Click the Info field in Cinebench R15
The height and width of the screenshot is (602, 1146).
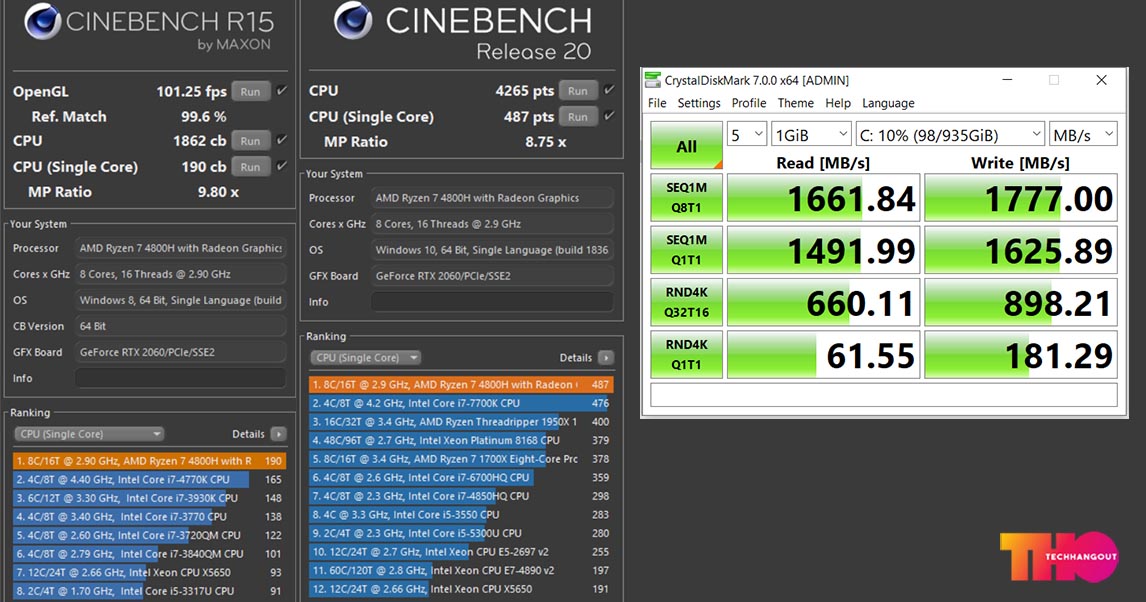click(180, 378)
